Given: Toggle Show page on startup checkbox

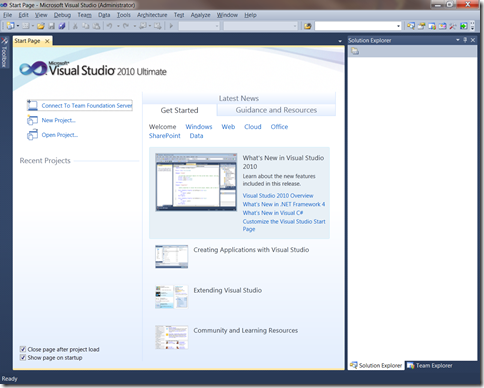Looking at the screenshot, I should 23,358.
